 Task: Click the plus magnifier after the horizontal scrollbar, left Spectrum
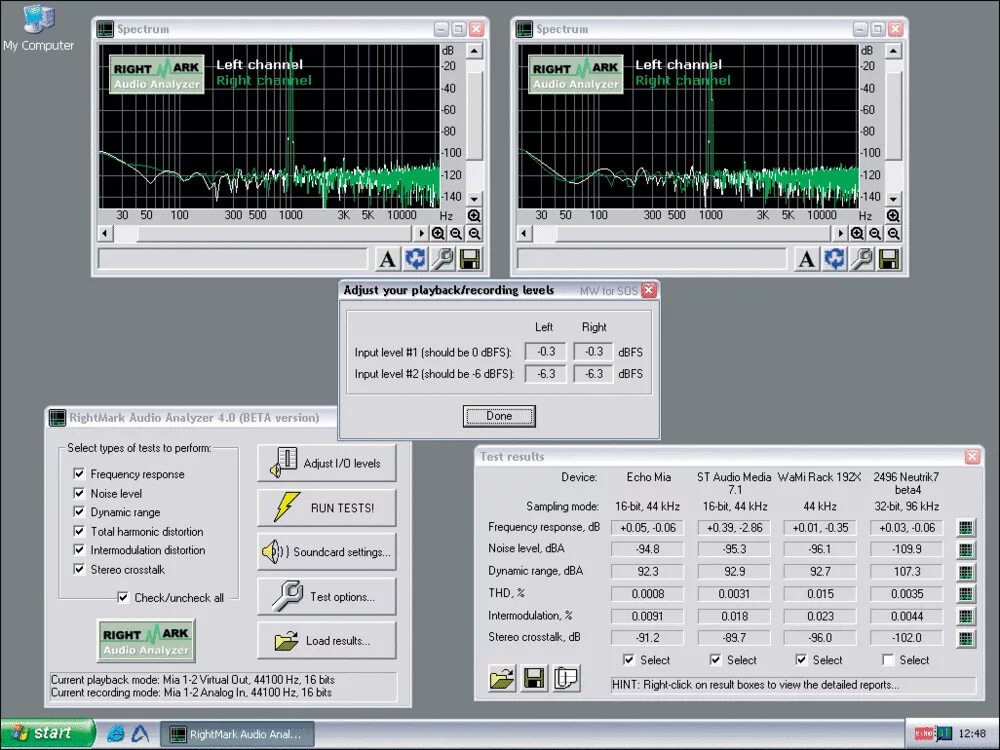coord(438,233)
